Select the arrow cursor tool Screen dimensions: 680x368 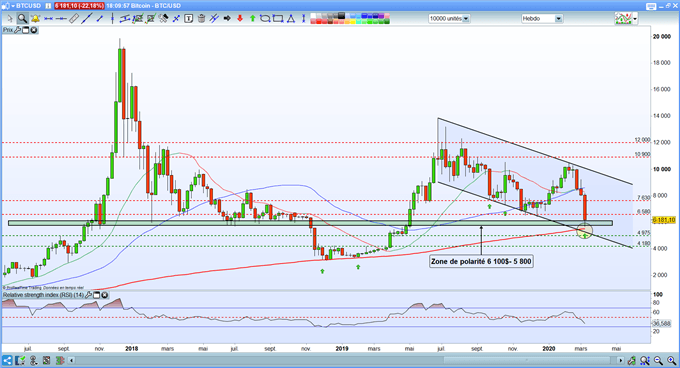(10, 19)
